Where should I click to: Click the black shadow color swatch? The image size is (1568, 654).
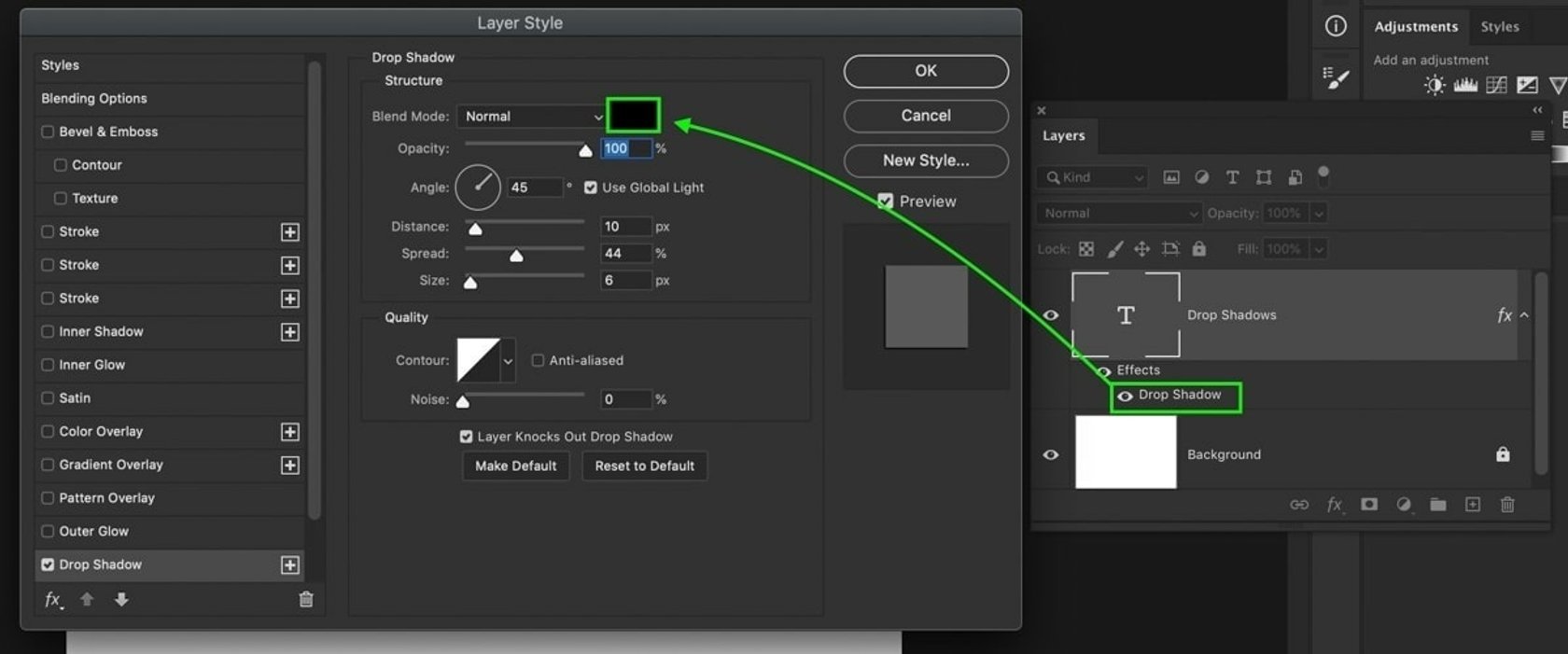click(x=633, y=116)
